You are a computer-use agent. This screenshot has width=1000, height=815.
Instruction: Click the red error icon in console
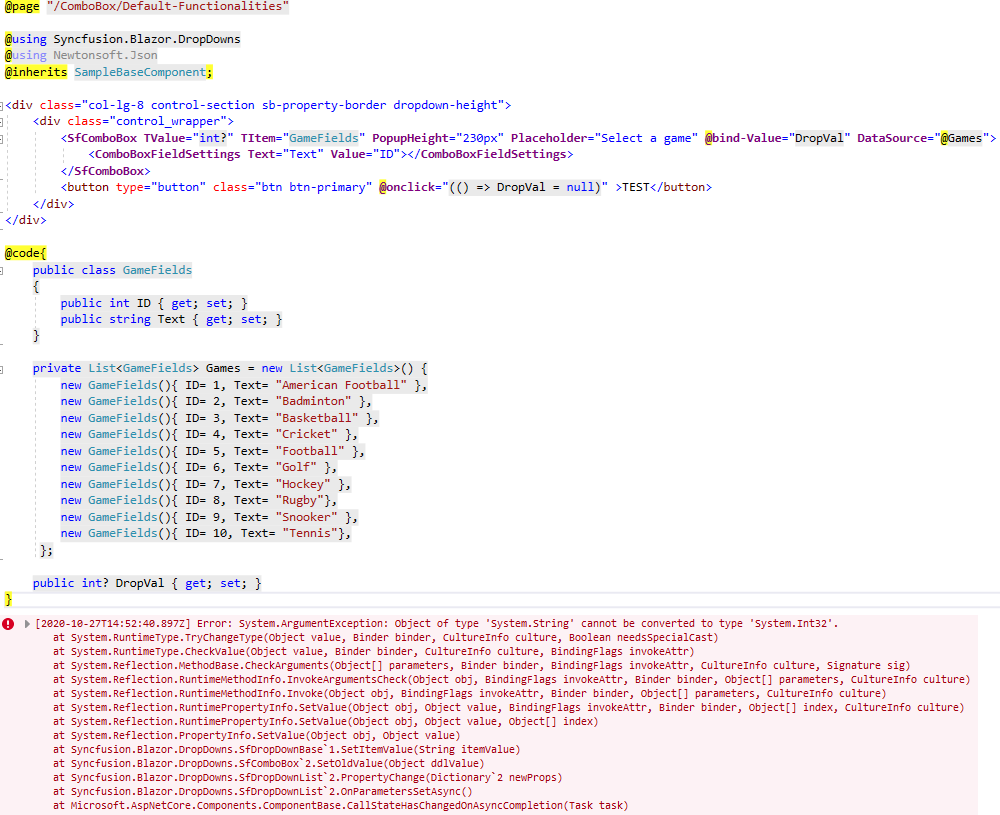click(8, 623)
